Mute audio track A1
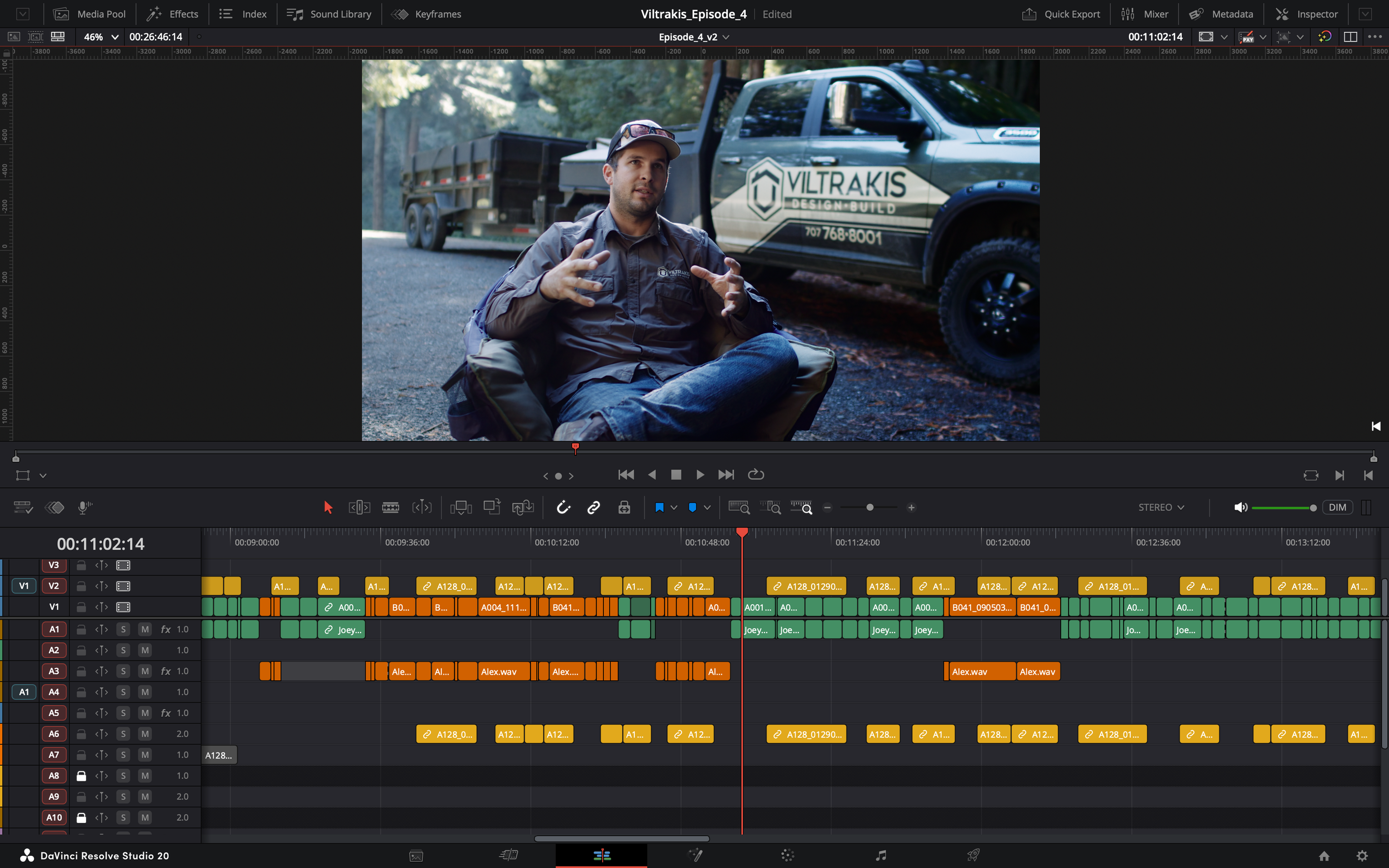Viewport: 1389px width, 868px height. click(x=144, y=629)
